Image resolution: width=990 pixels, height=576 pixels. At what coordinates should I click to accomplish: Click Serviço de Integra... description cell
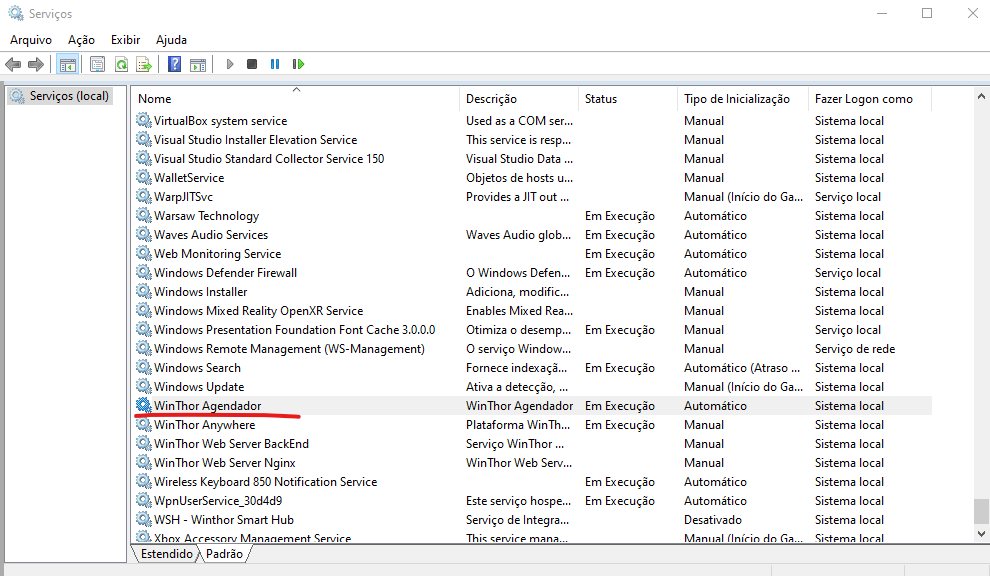click(x=517, y=520)
